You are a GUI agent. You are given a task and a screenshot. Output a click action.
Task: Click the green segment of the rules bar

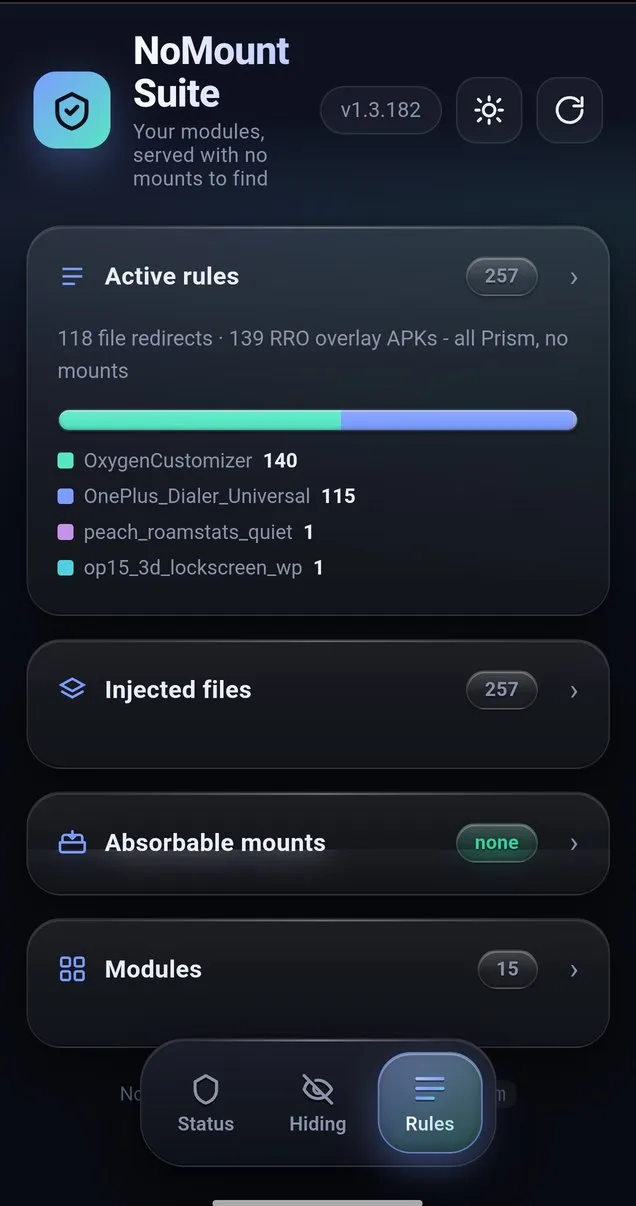(200, 420)
